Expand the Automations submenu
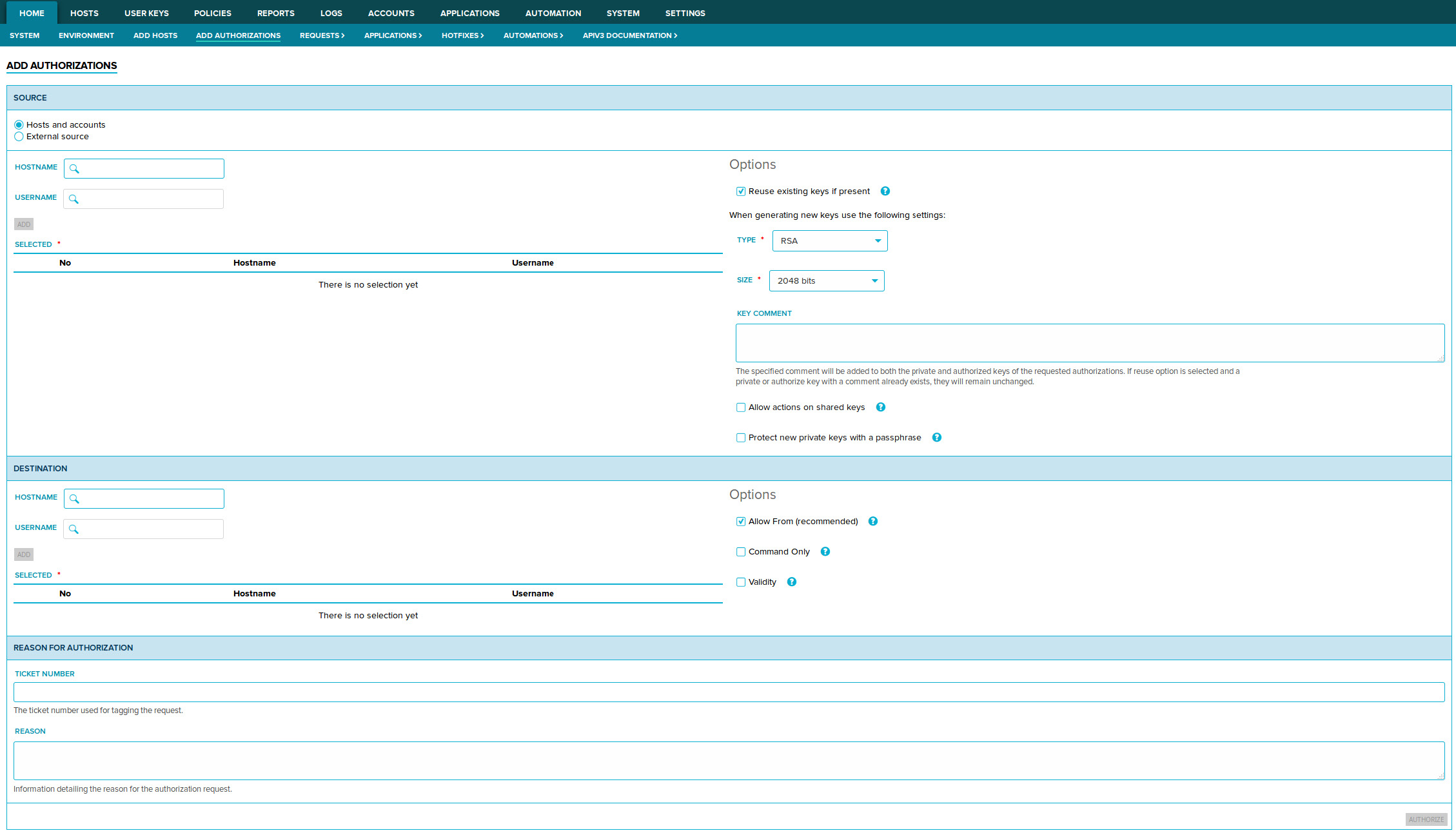Screen dimensions: 1456x833 click(533, 35)
